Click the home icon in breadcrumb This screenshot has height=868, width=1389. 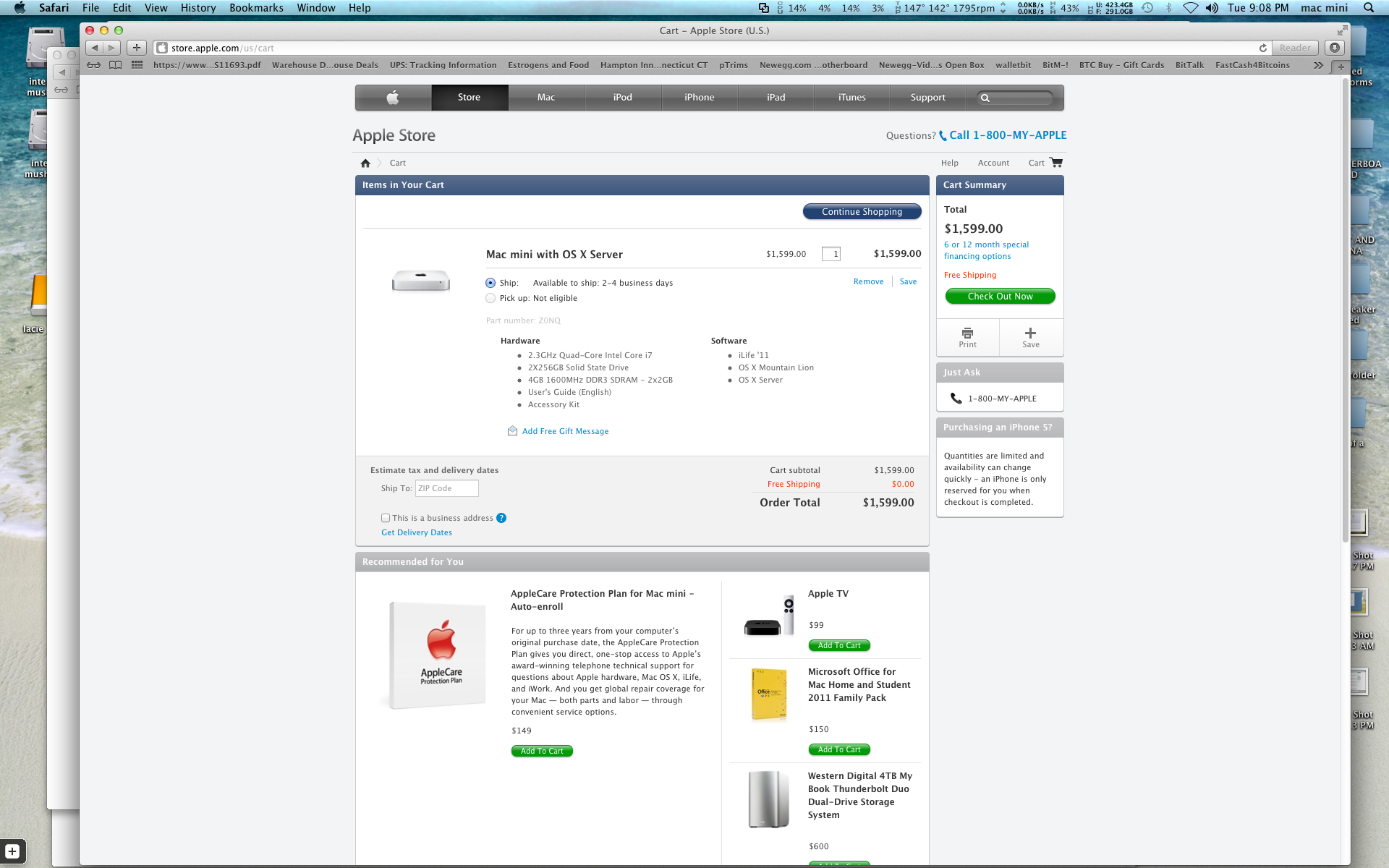365,163
